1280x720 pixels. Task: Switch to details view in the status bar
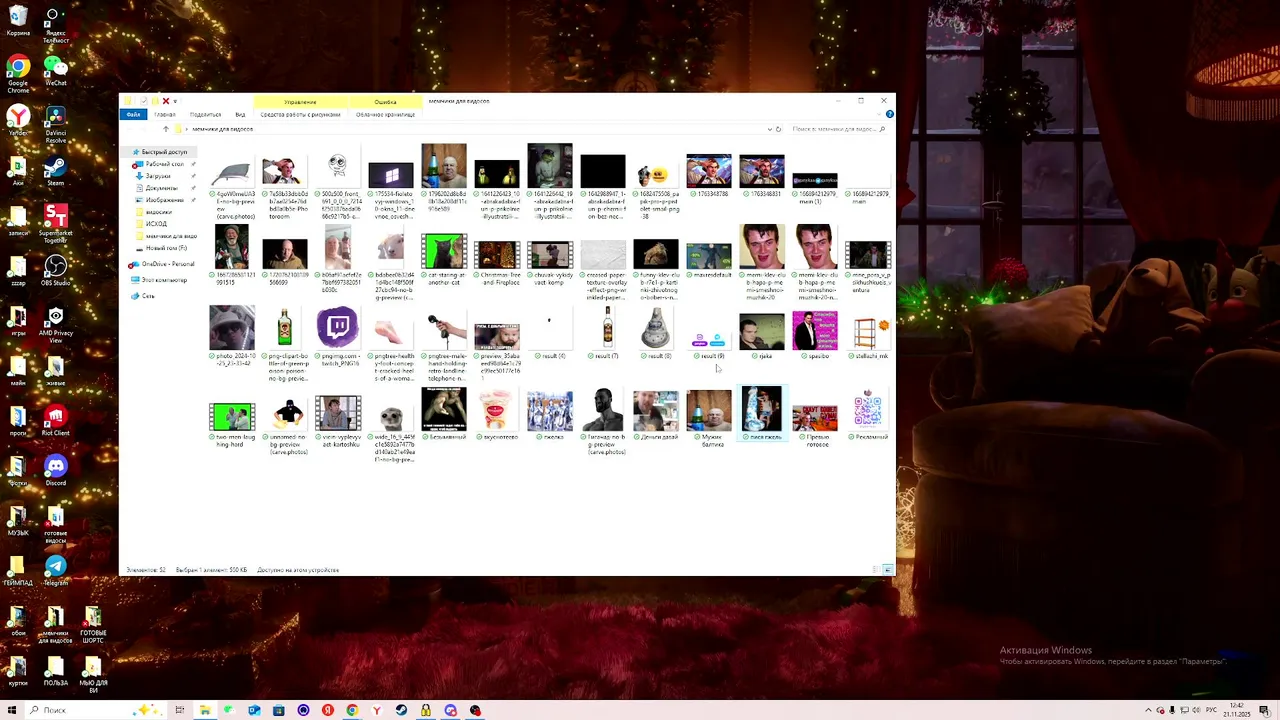pyautogui.click(x=877, y=570)
